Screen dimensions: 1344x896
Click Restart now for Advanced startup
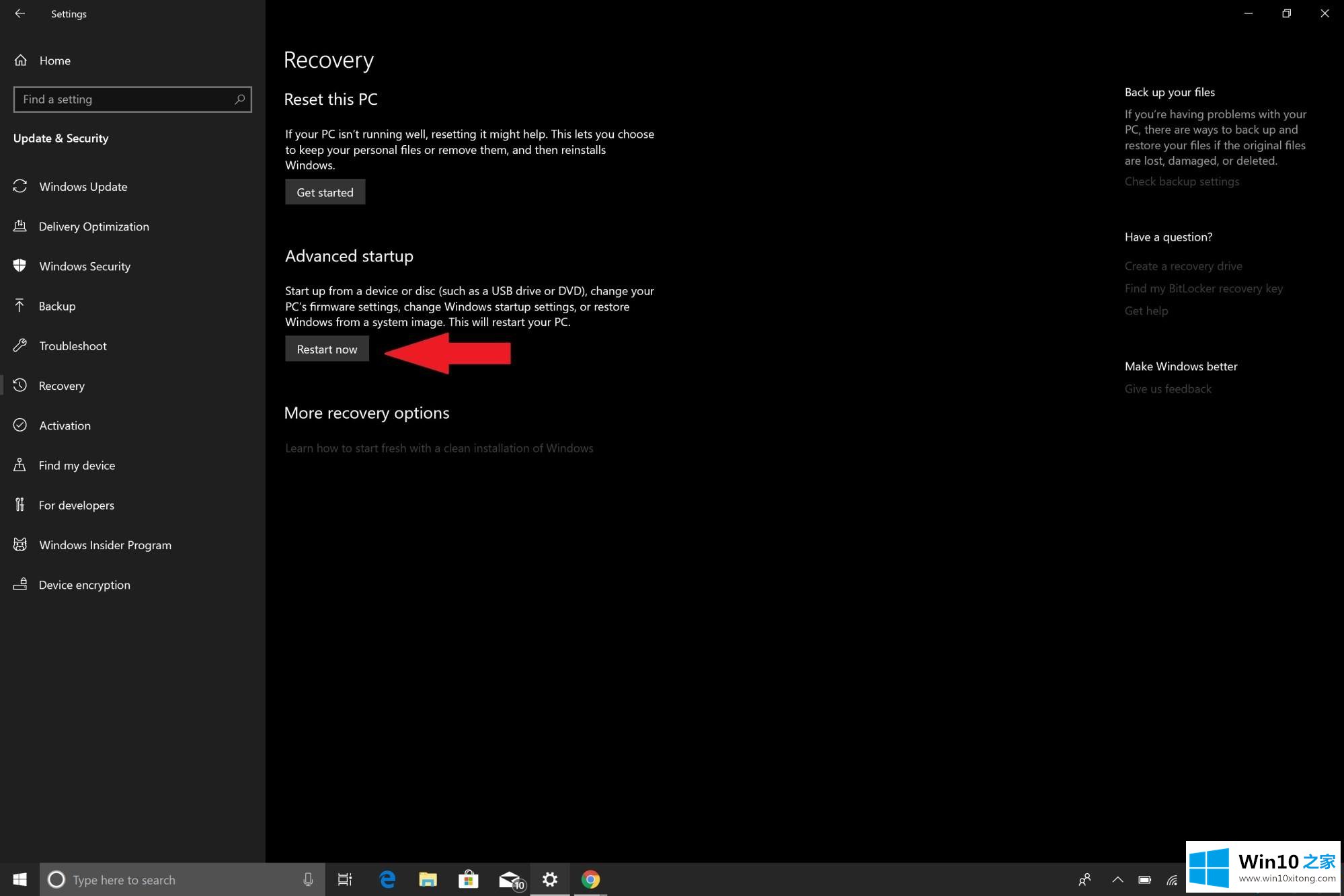(x=326, y=348)
